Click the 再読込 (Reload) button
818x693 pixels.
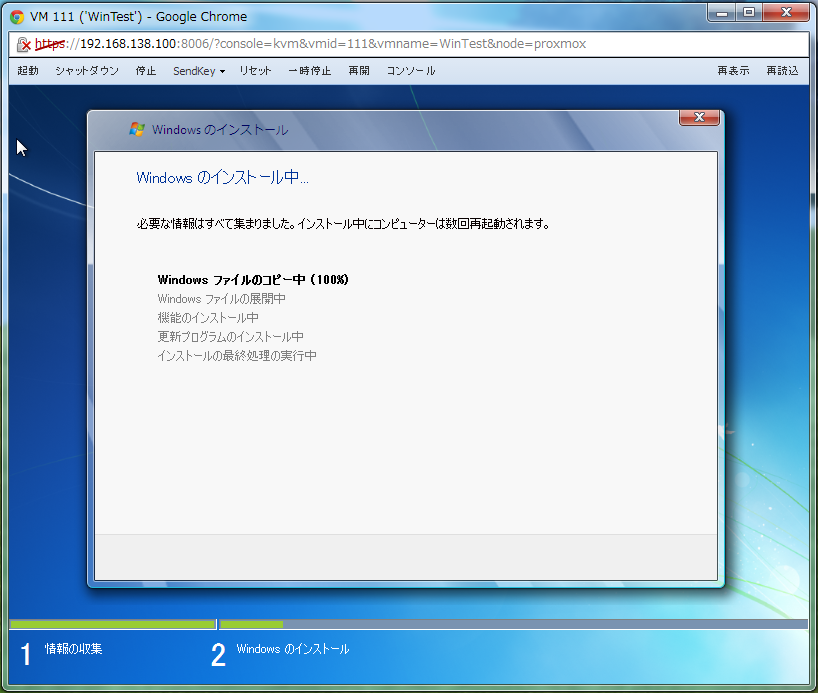pos(782,70)
